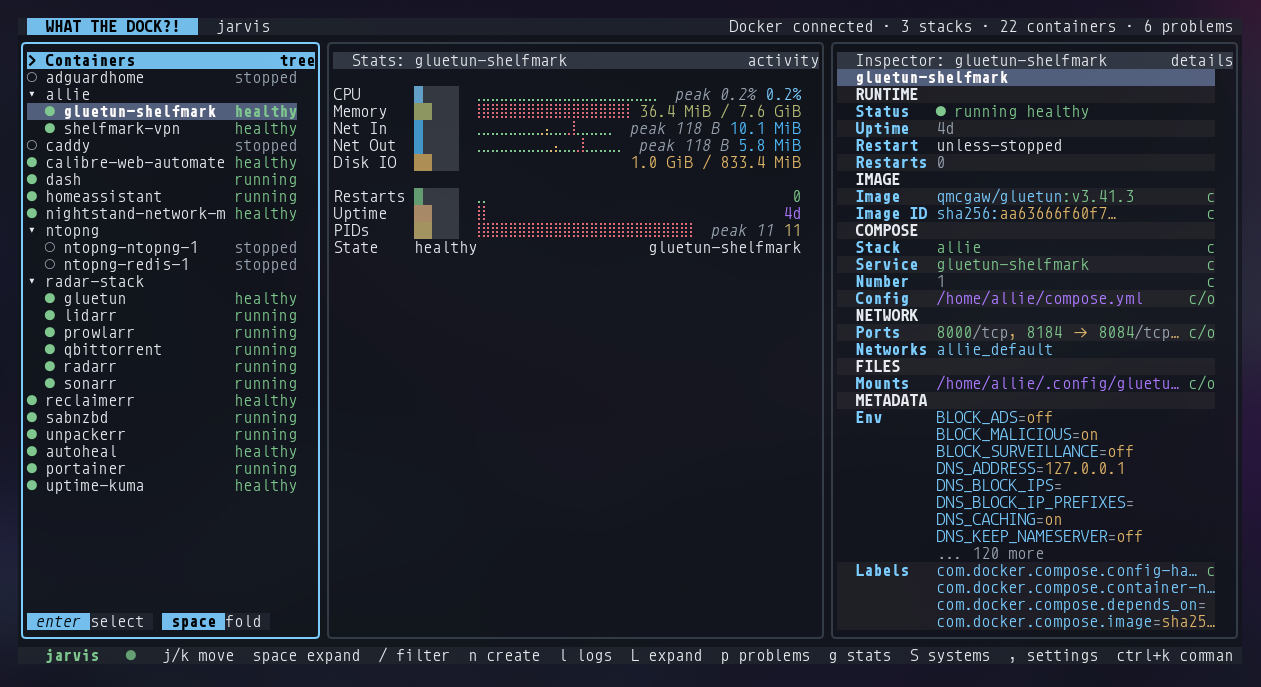Click g stats shortcut

point(860,656)
